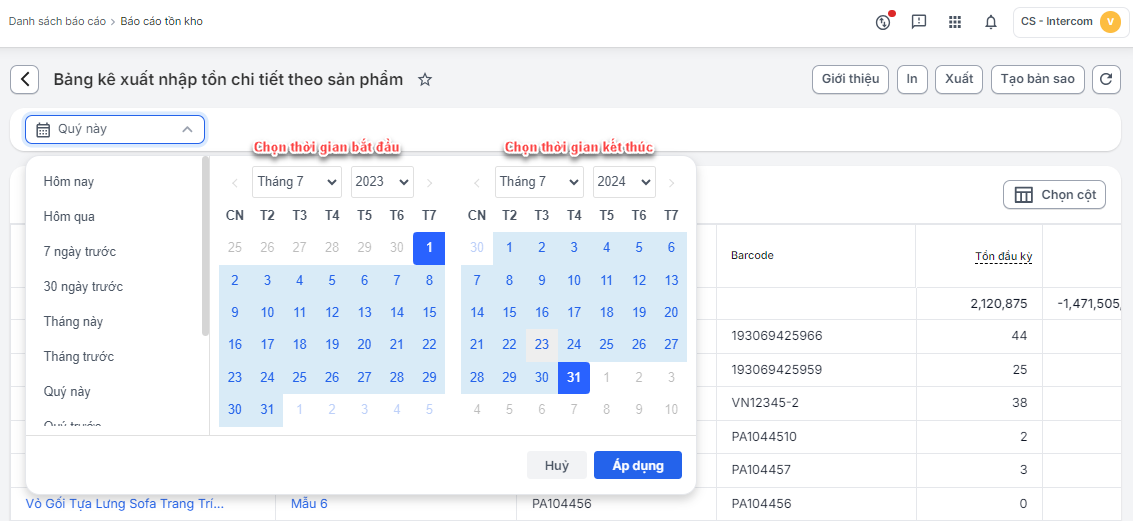Open the 2023 start year dropdown
Viewport: 1133px width, 521px height.
click(382, 182)
